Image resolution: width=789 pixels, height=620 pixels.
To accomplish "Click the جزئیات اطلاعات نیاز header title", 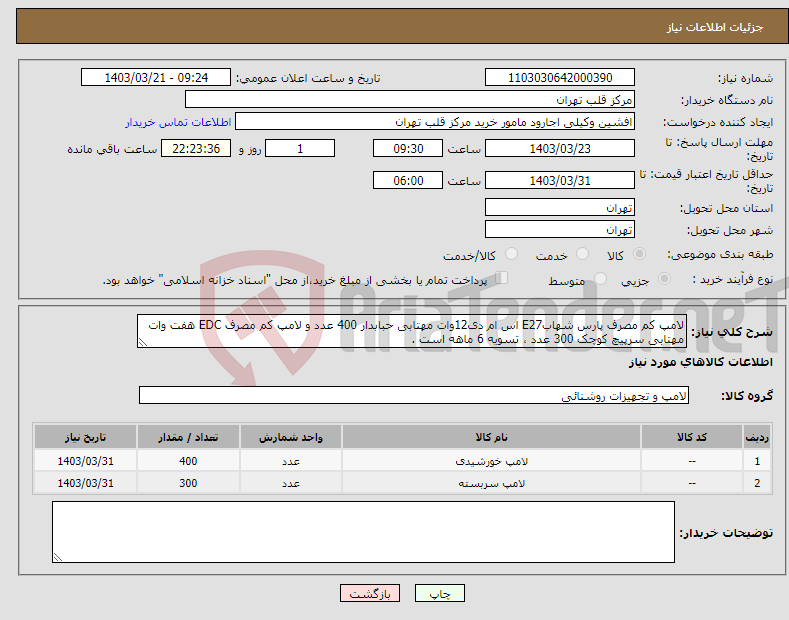I will coord(715,27).
